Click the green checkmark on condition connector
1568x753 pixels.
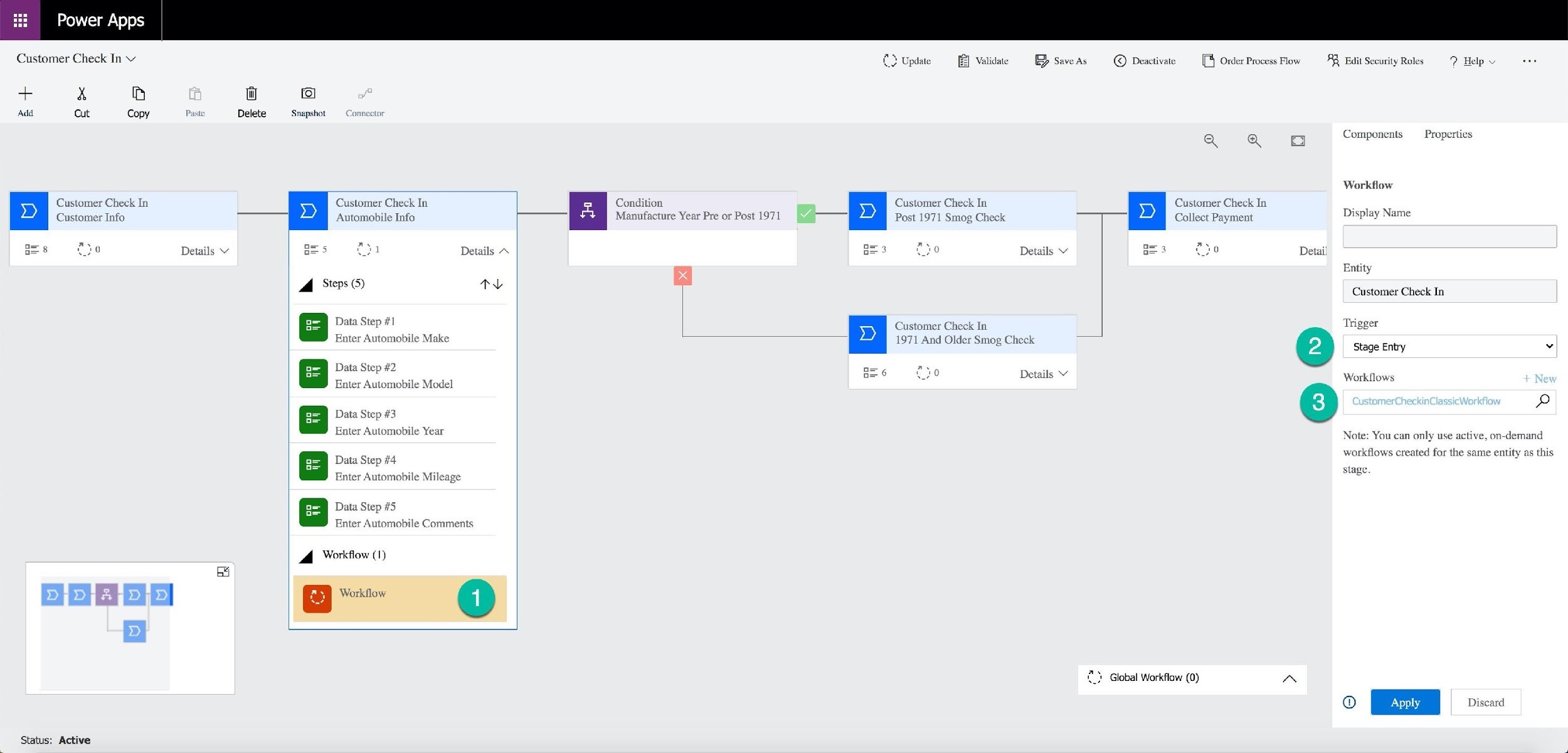point(806,214)
